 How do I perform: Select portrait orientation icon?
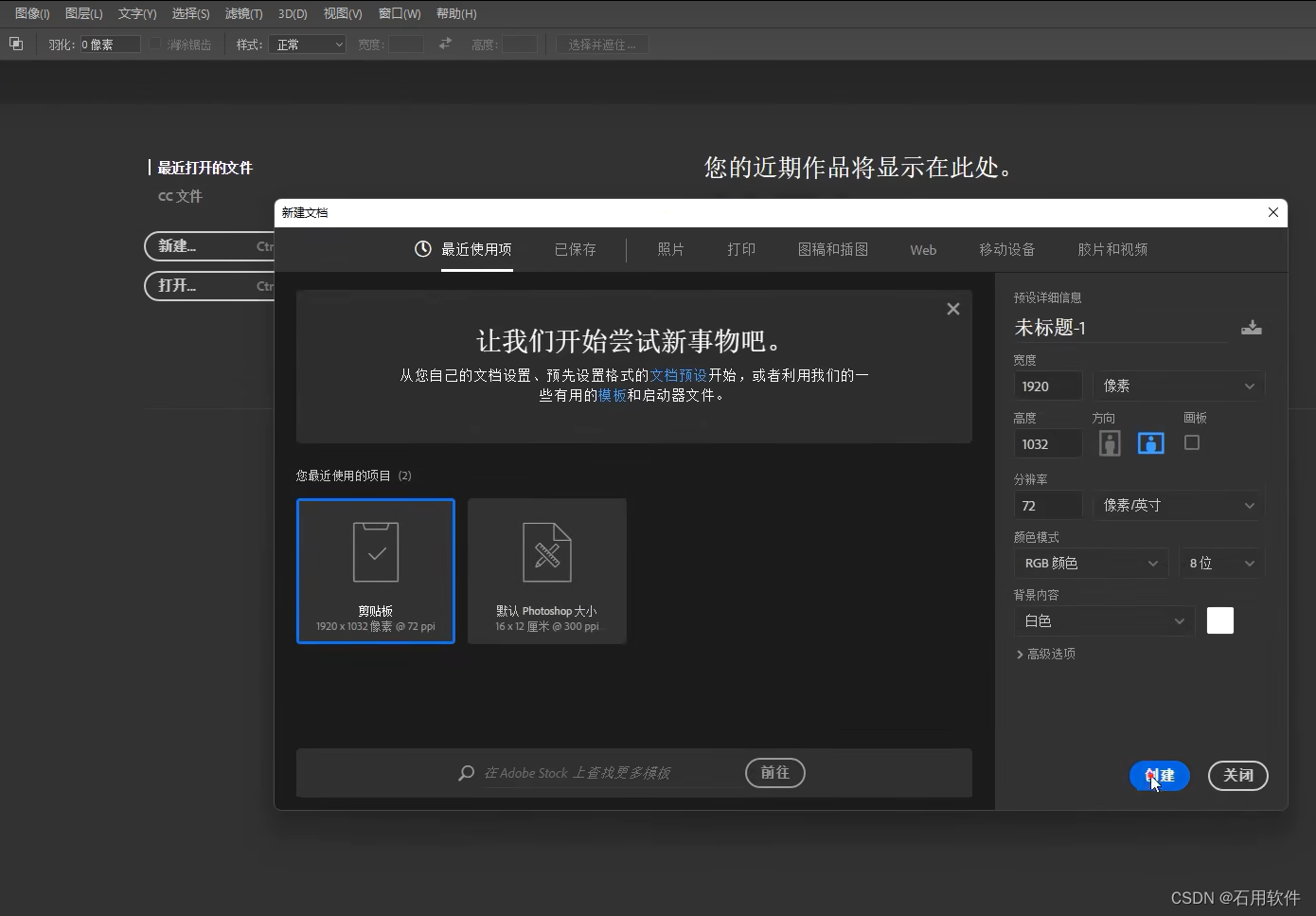(x=1110, y=443)
